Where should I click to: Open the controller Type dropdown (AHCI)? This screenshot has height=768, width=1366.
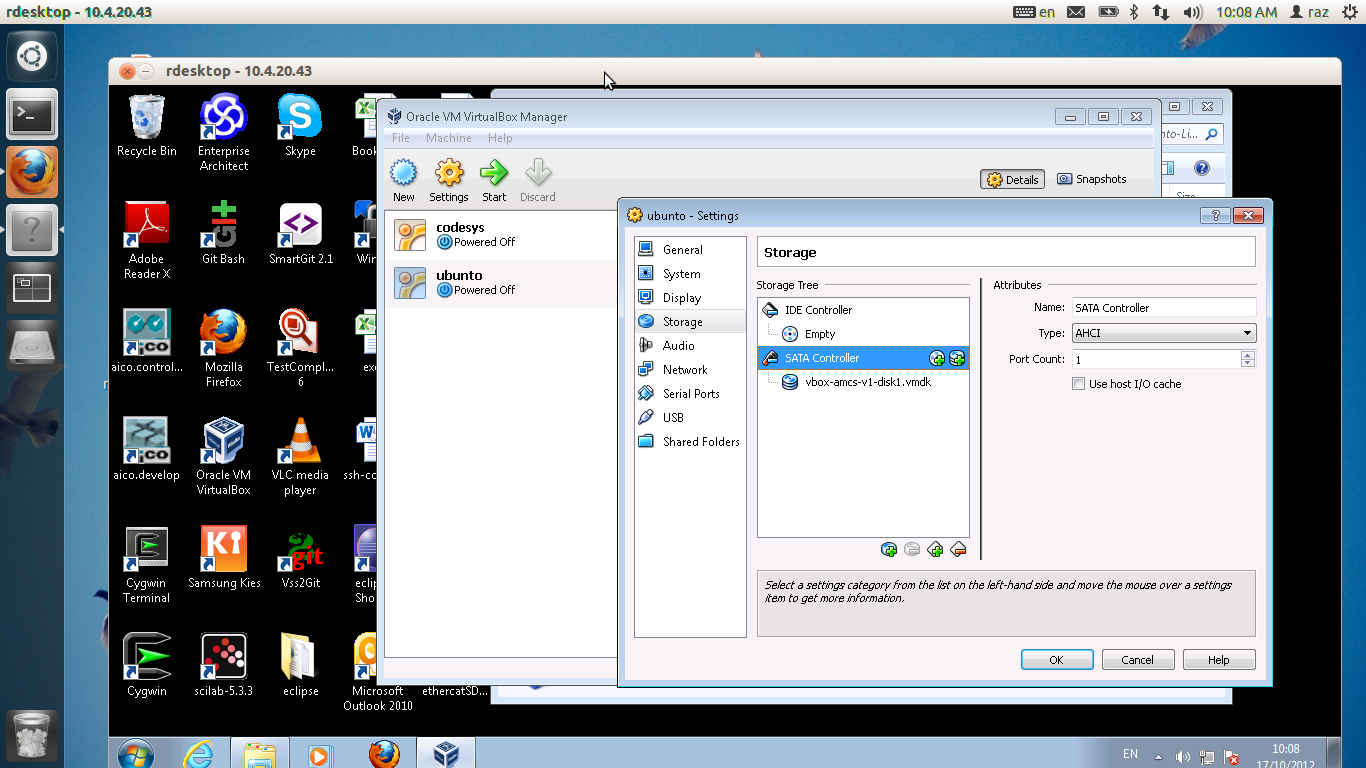(x=1164, y=333)
